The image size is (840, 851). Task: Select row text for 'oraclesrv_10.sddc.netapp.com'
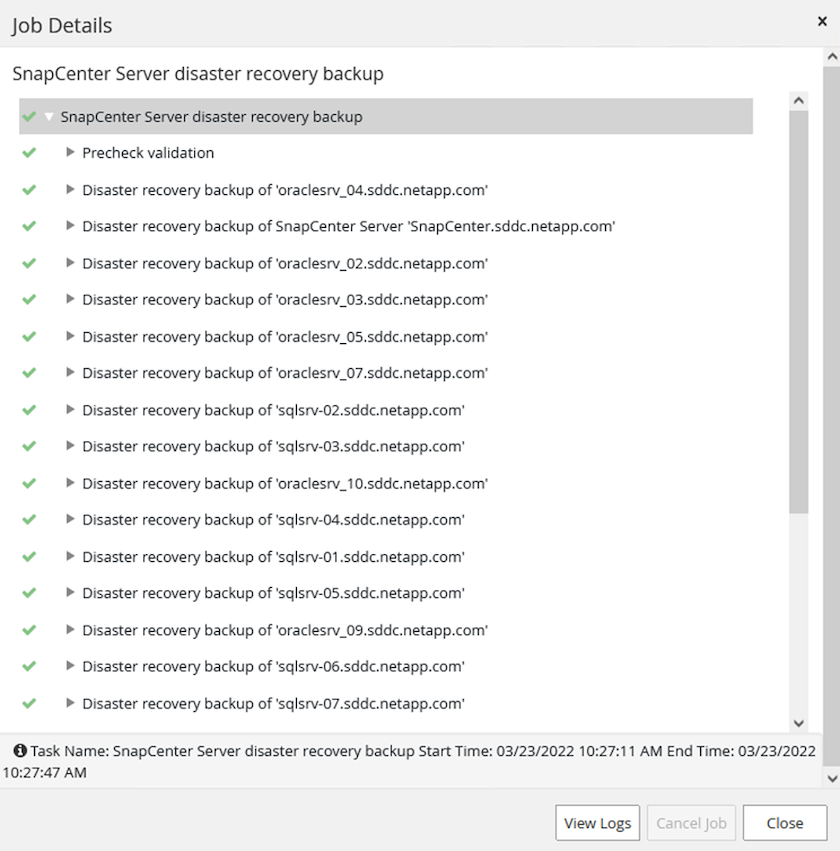(285, 483)
